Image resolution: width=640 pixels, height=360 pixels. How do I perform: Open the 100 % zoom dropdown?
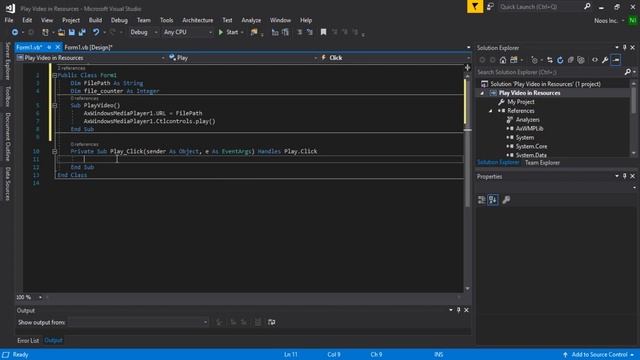click(x=29, y=297)
